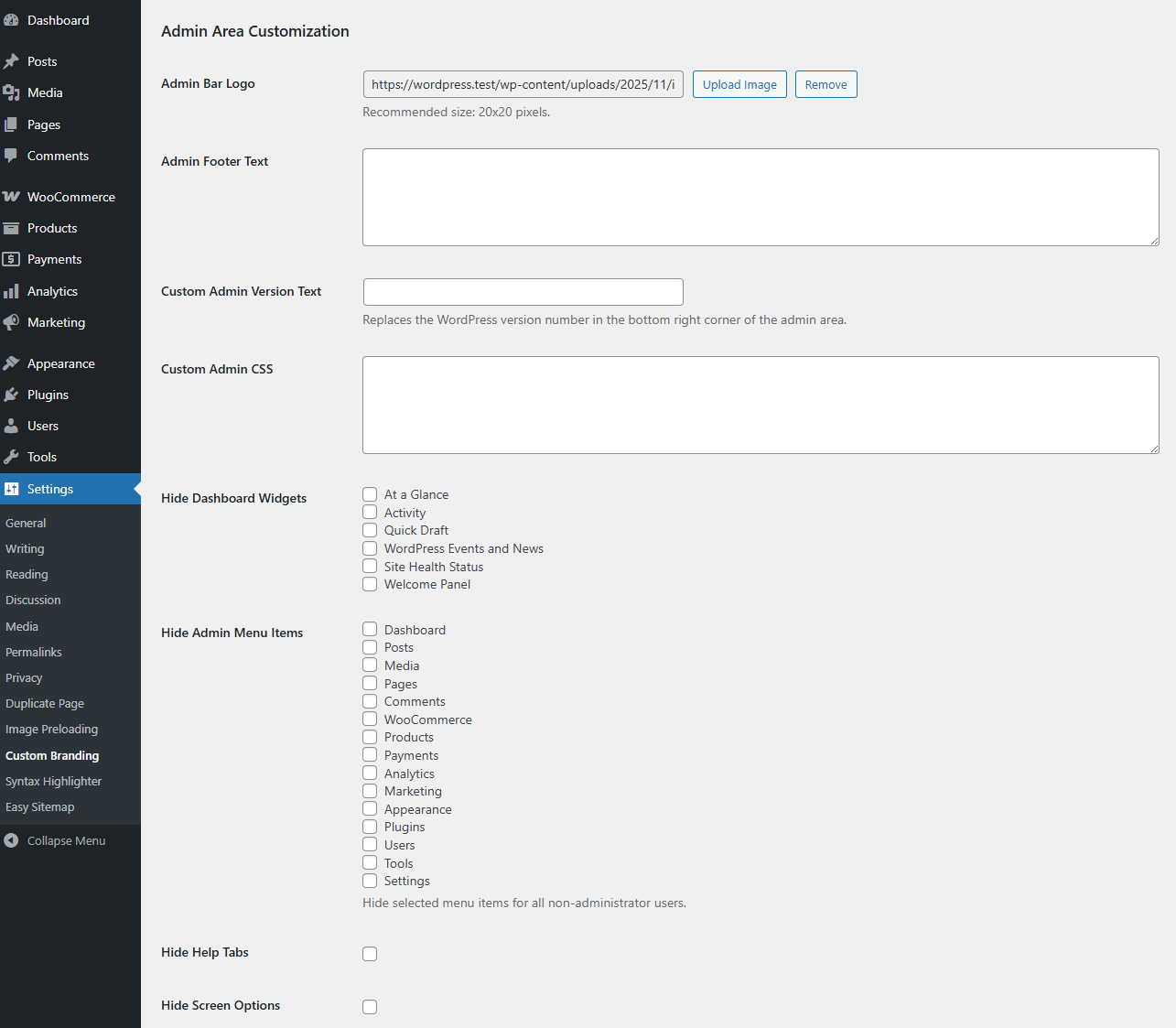
Task: Click the Tools wrench icon
Action: click(x=11, y=457)
